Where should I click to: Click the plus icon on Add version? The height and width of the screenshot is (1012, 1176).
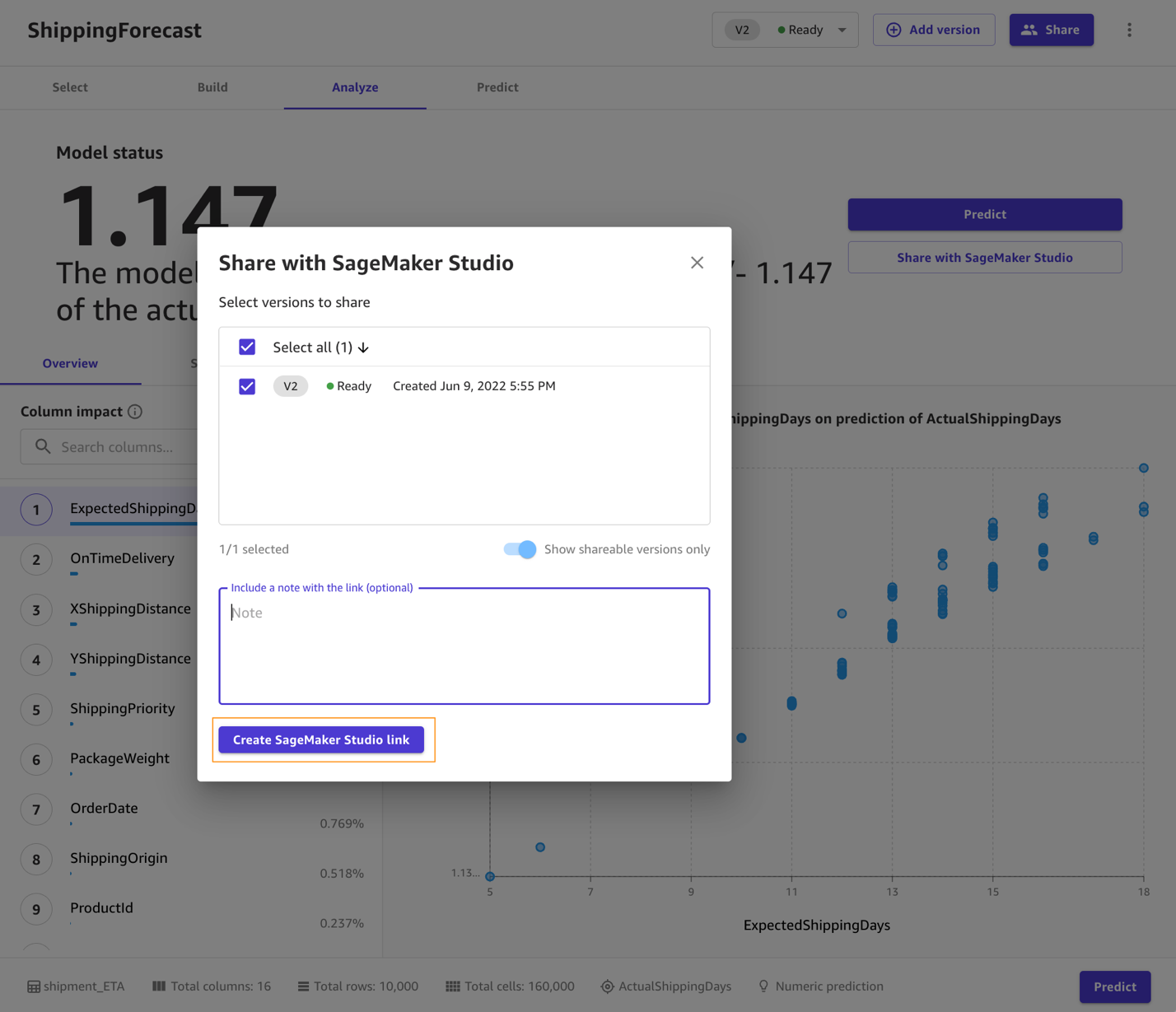(894, 30)
